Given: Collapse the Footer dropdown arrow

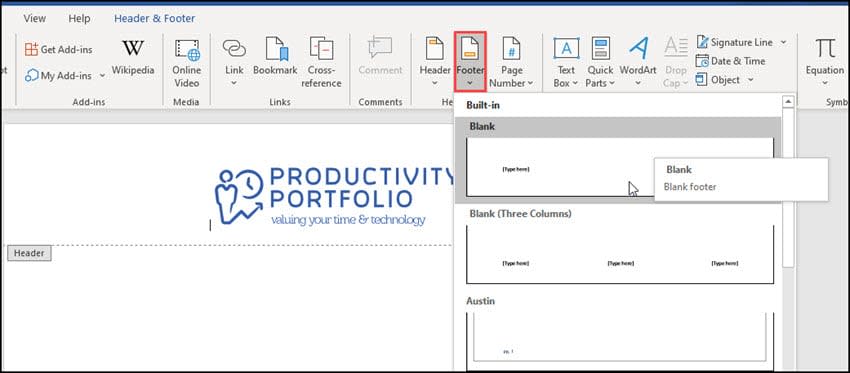Looking at the screenshot, I should 470,83.
